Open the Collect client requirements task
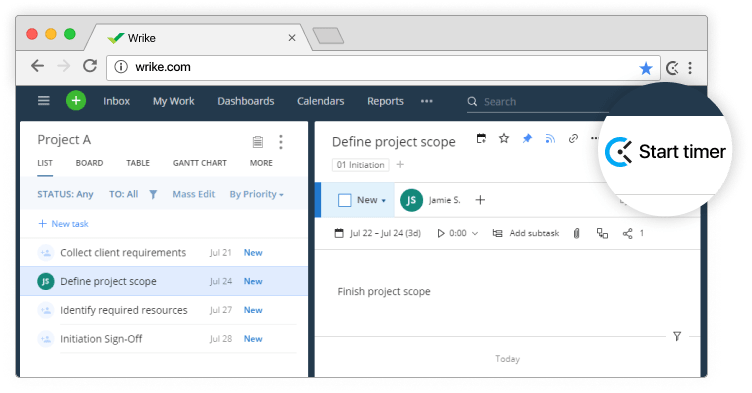The image size is (752, 393). [123, 252]
